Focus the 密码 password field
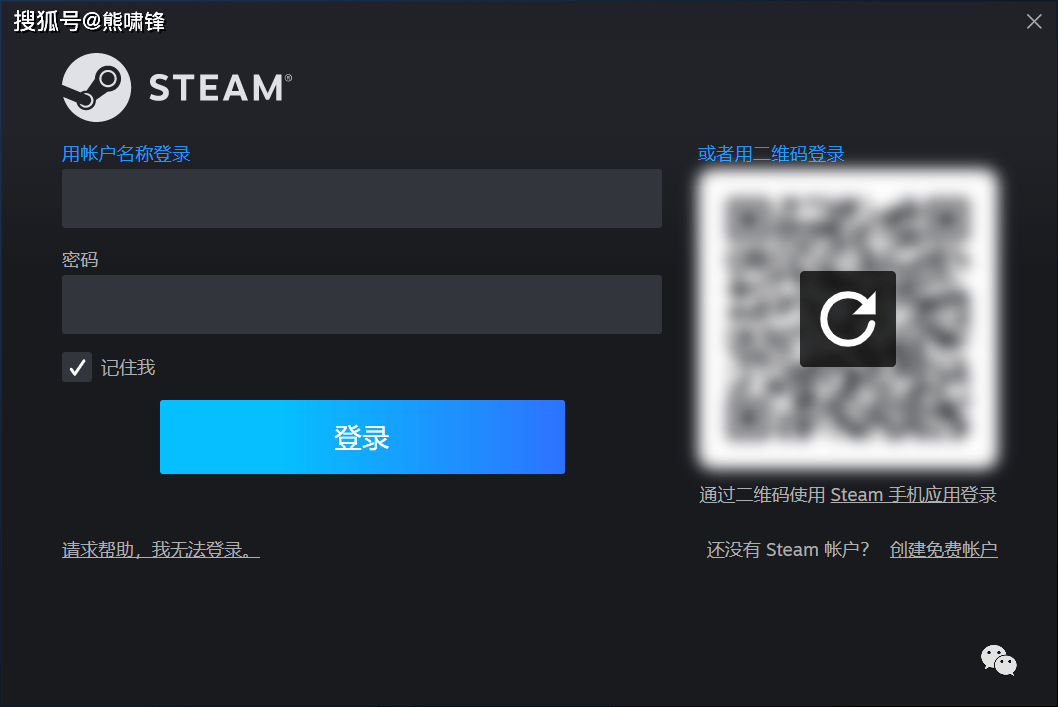 coord(362,304)
